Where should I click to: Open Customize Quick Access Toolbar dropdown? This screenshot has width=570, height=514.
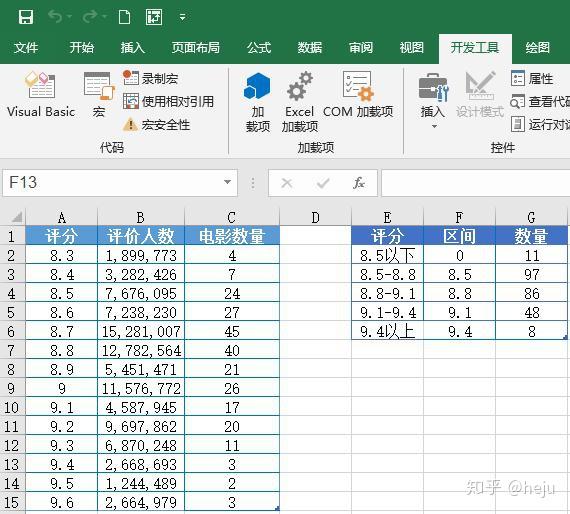[x=182, y=17]
